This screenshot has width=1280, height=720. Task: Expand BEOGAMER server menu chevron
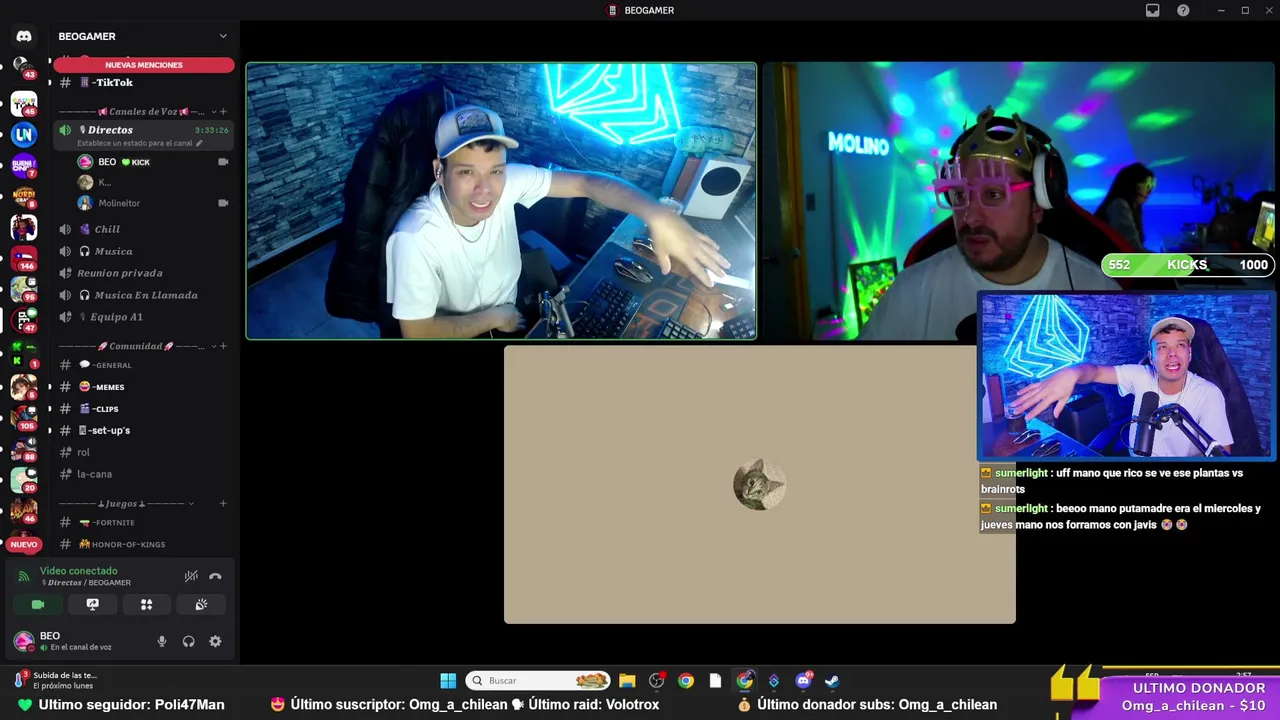223,36
